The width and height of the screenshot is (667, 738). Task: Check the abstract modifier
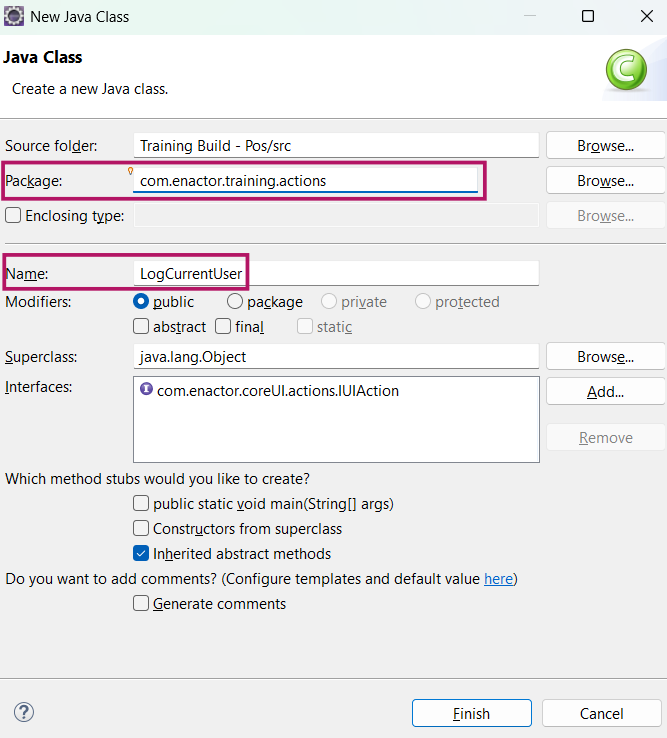click(x=141, y=326)
